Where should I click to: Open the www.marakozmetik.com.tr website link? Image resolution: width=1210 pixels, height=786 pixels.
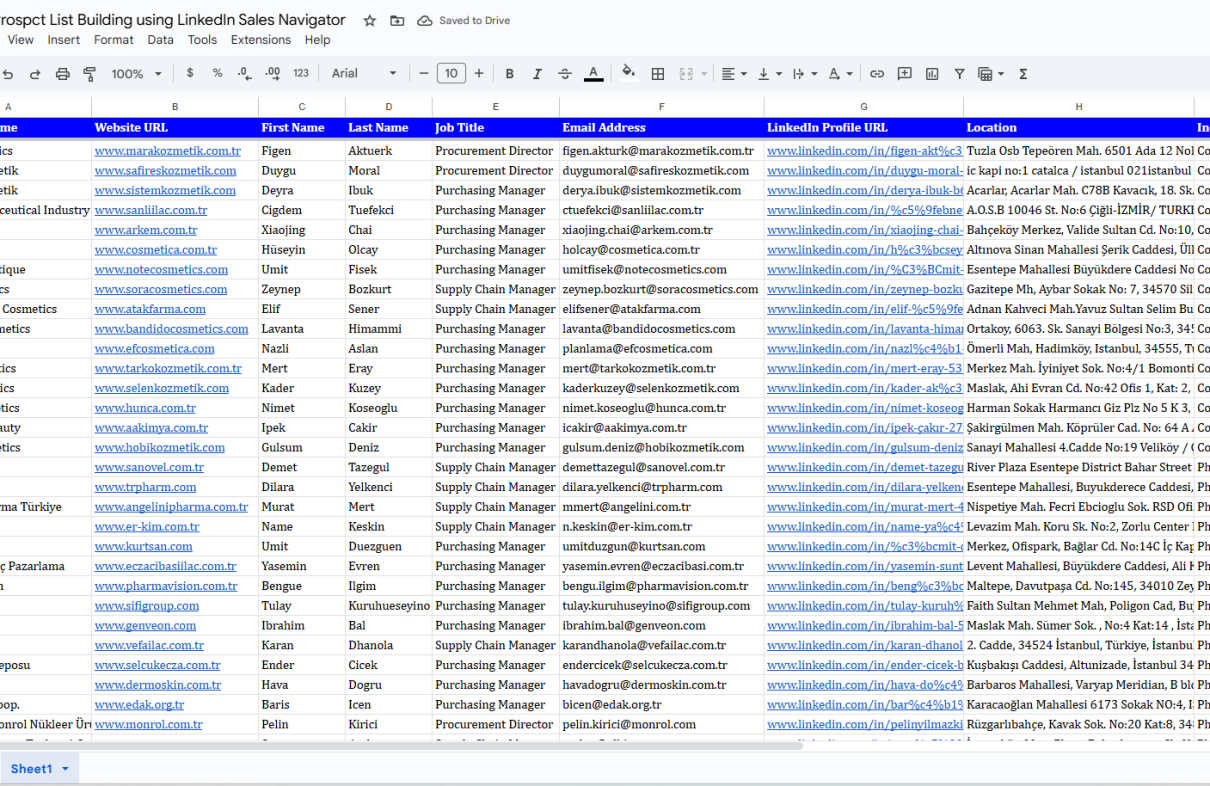[x=168, y=151]
